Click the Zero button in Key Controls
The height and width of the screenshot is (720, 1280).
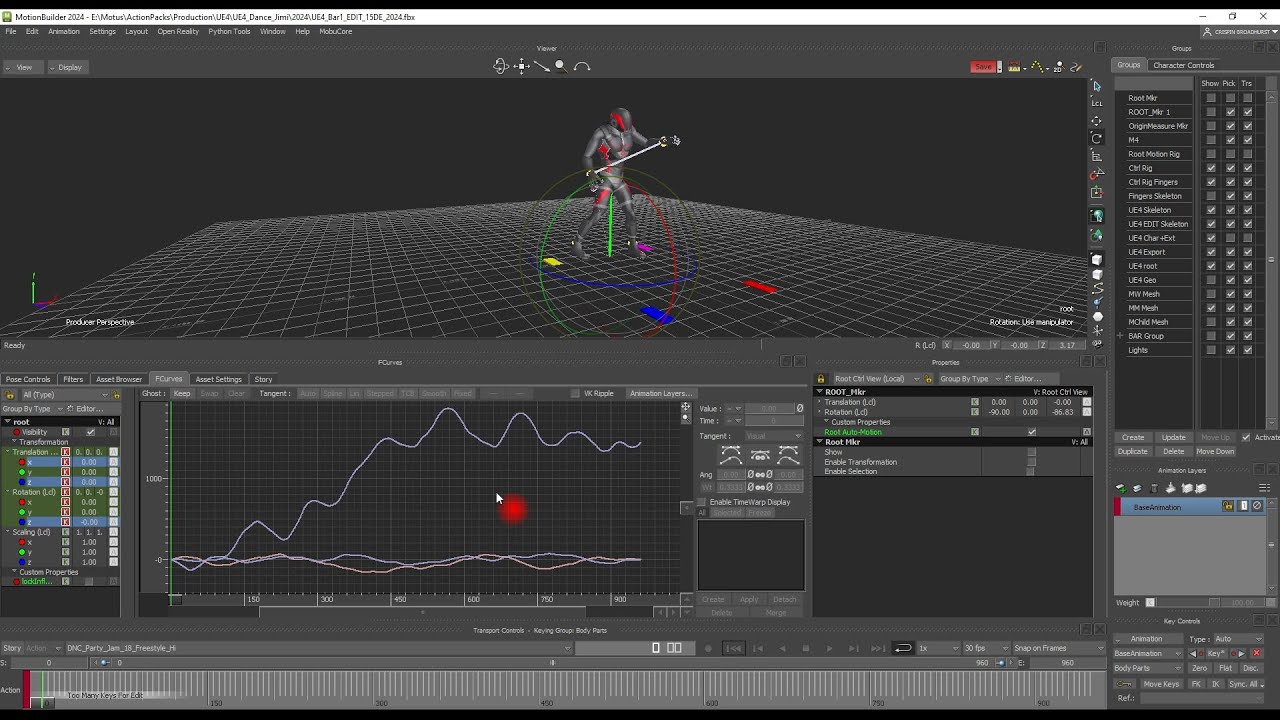click(1200, 668)
